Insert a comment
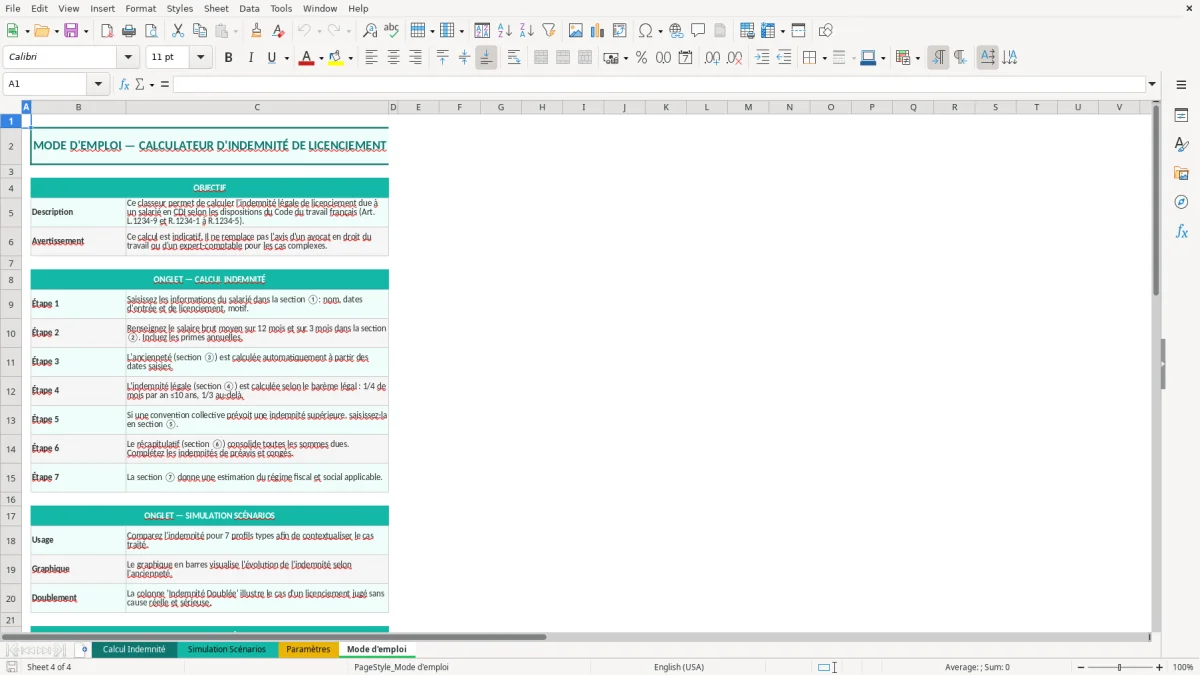Image resolution: width=1200 pixels, height=675 pixels. [698, 31]
